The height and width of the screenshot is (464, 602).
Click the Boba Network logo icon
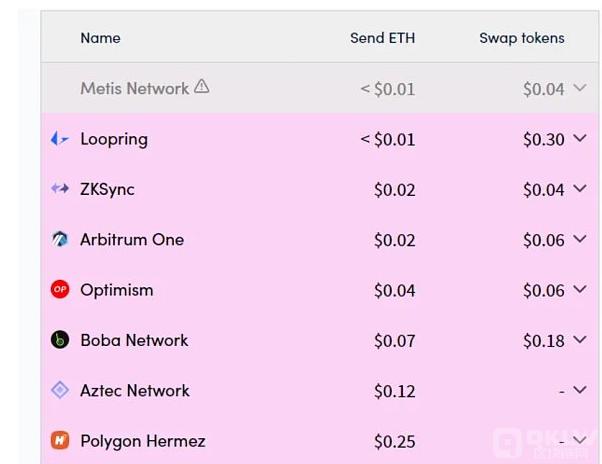click(60, 340)
